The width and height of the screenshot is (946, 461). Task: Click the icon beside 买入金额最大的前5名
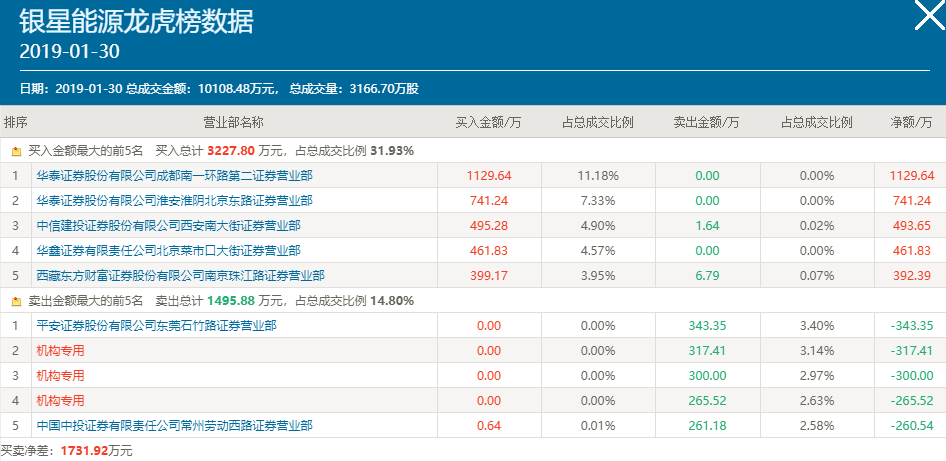(16, 151)
